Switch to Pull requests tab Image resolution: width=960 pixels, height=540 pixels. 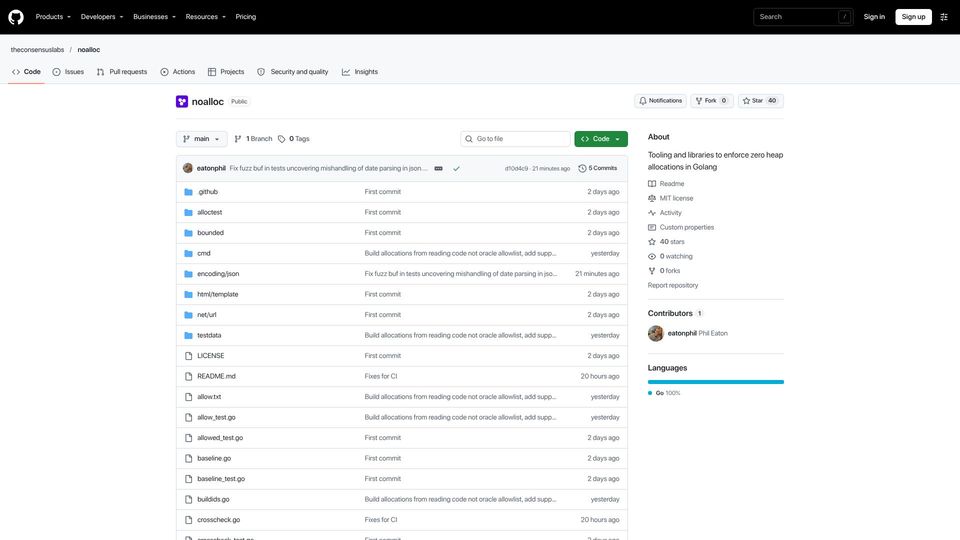coord(122,72)
